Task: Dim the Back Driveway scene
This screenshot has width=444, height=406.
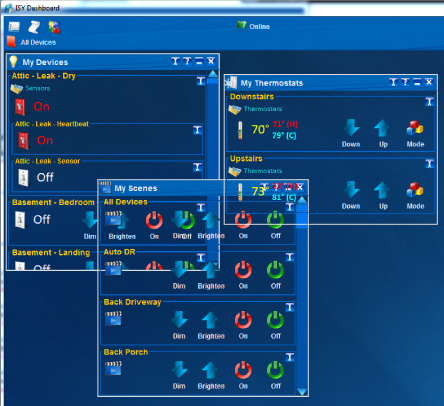Action: coord(179,319)
